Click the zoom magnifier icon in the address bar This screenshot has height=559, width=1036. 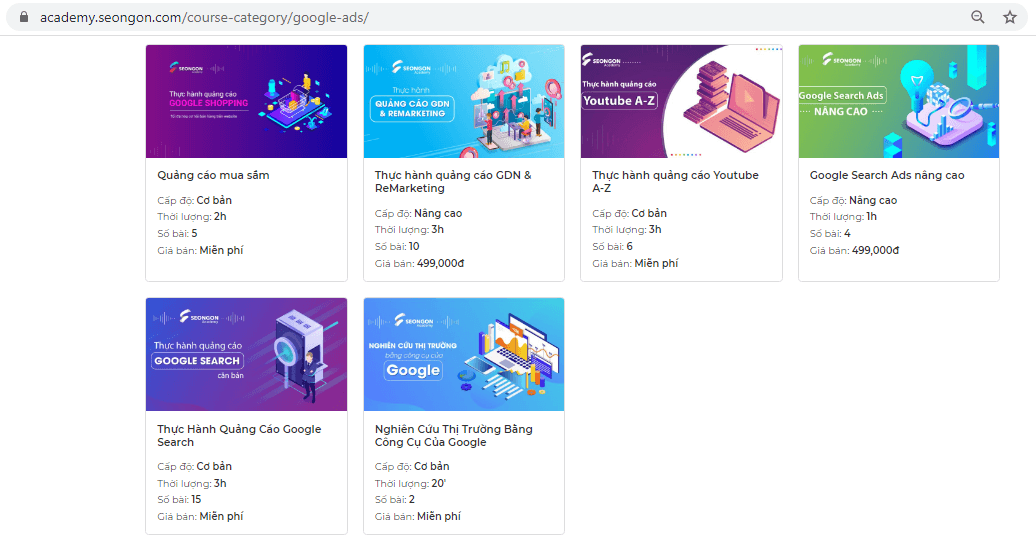click(x=978, y=17)
